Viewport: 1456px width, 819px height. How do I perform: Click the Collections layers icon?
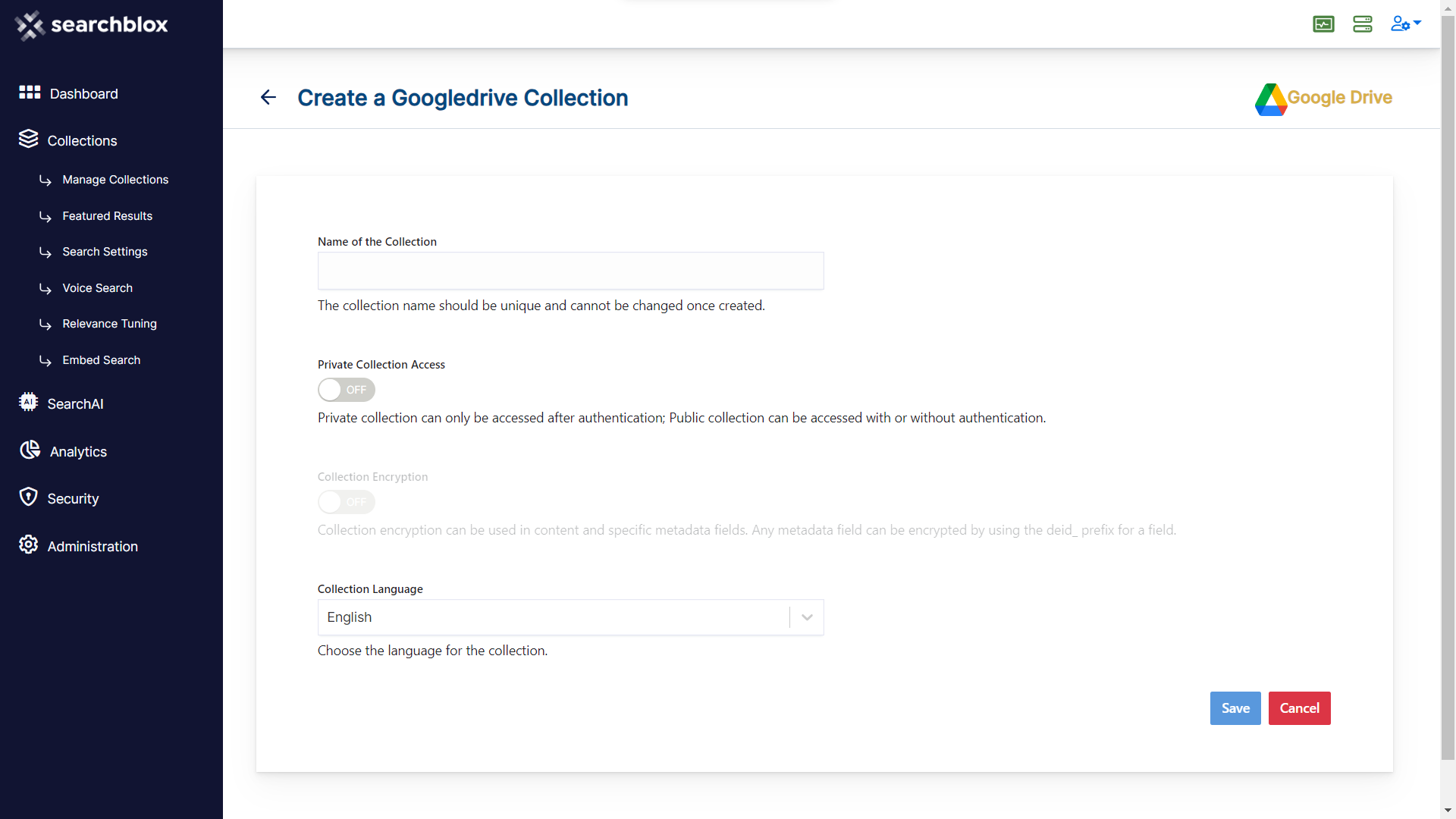pyautogui.click(x=29, y=139)
